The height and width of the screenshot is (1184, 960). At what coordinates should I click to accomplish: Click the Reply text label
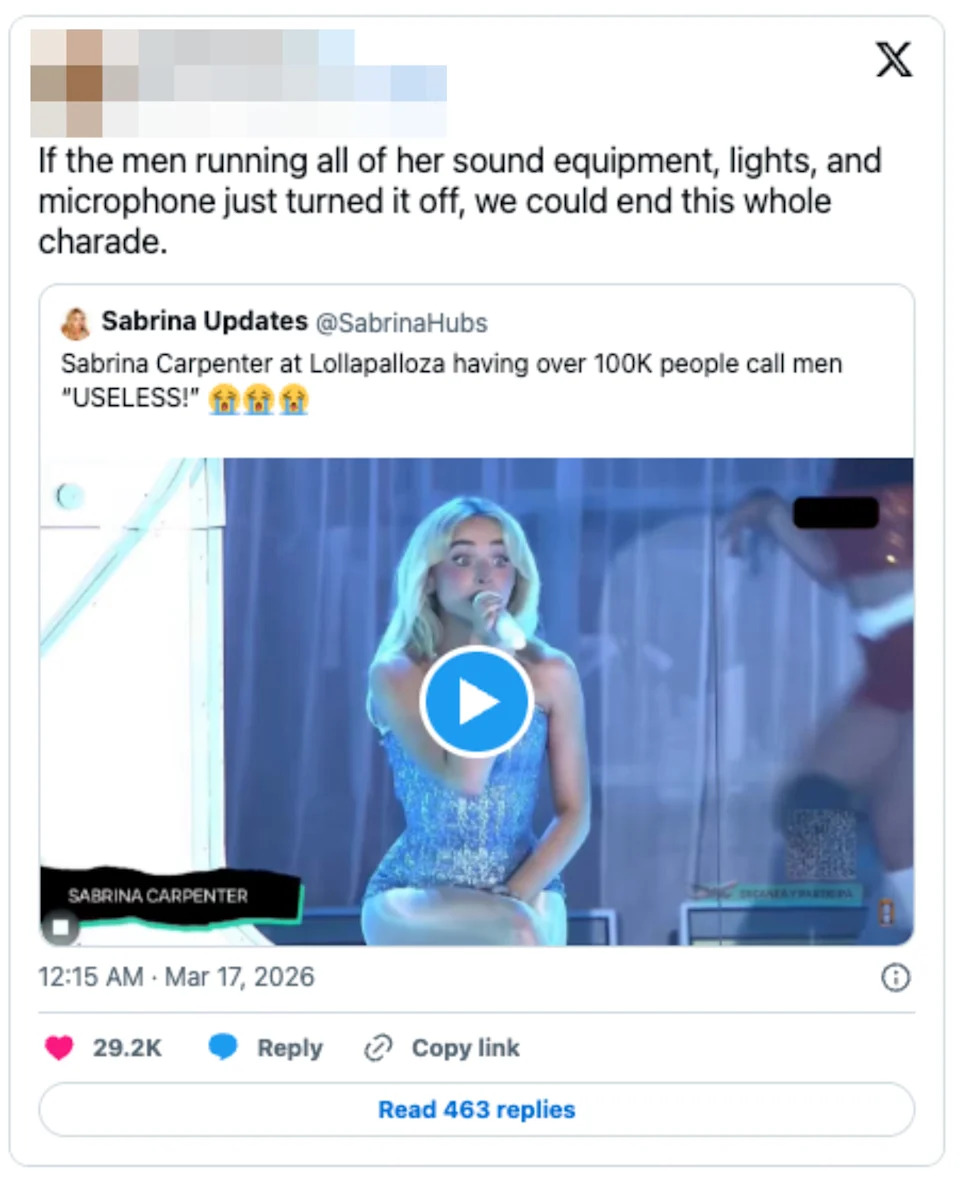click(289, 1047)
